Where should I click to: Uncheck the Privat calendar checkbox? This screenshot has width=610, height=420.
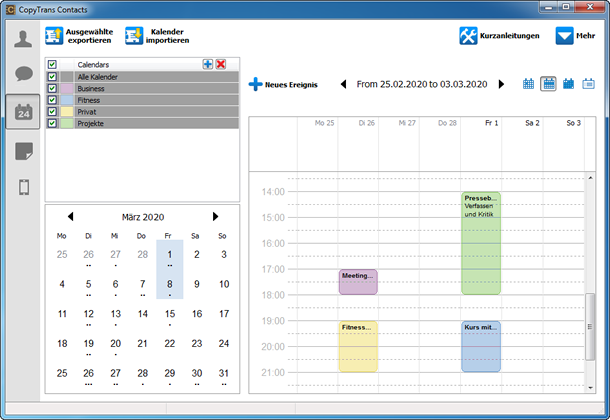click(52, 112)
